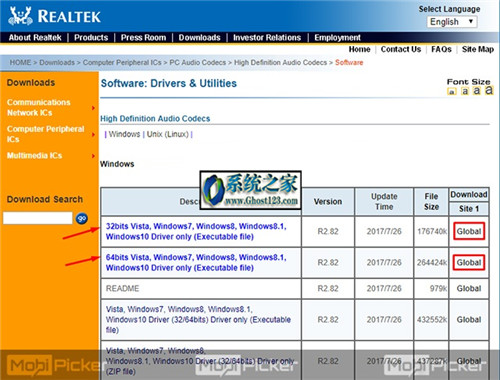Screen dimensions: 500x380
Task: Open the Investor Relations menu item
Action: coord(267,37)
